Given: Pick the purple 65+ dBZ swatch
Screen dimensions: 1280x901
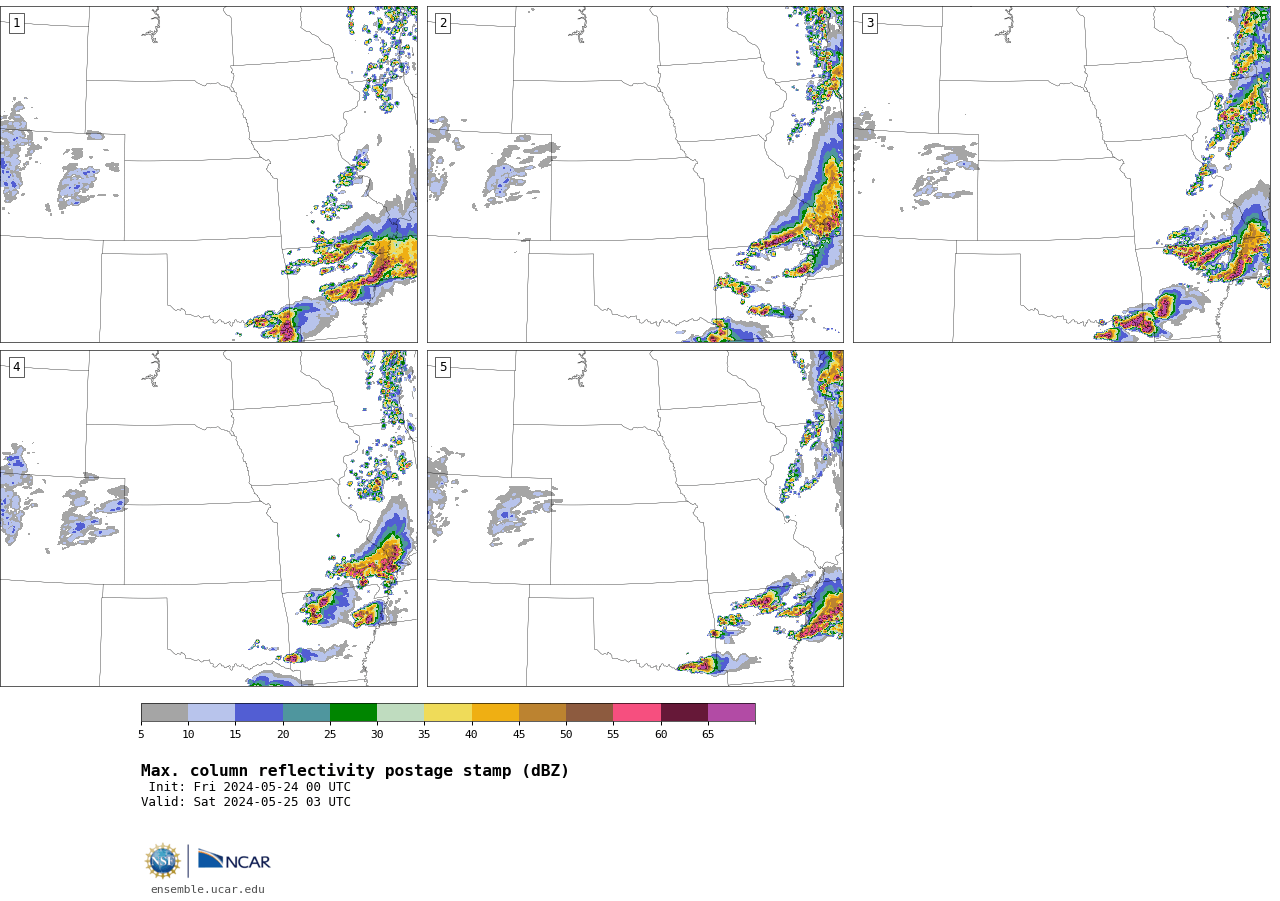Looking at the screenshot, I should 731,713.
